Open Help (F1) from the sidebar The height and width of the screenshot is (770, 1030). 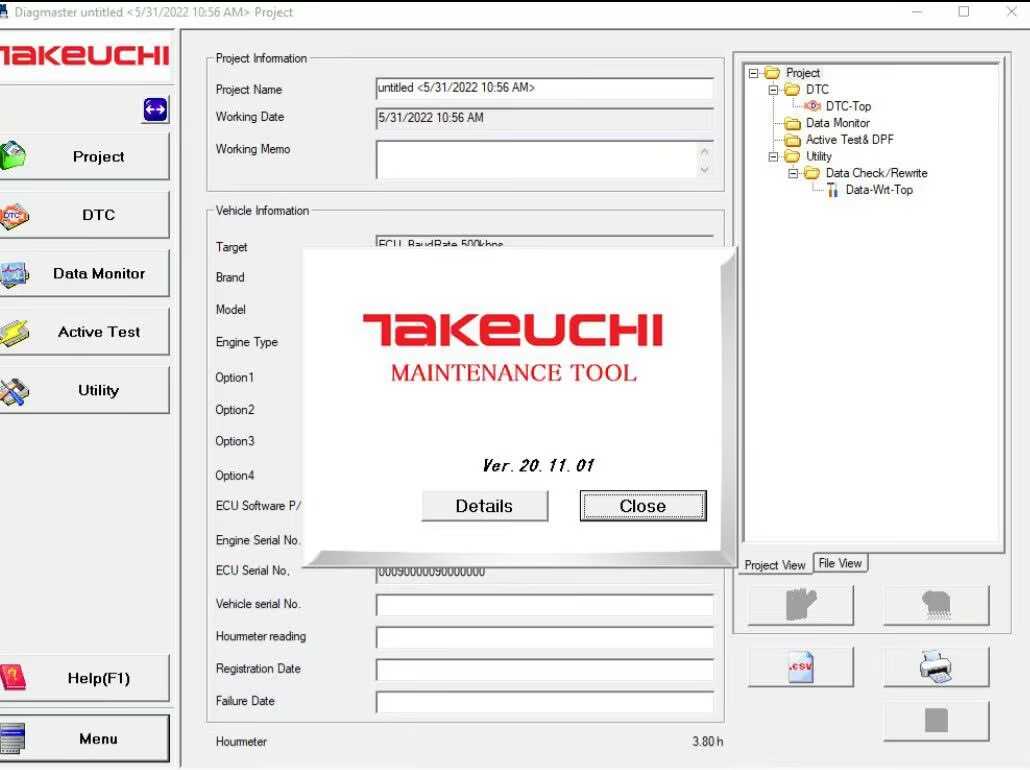pos(85,678)
